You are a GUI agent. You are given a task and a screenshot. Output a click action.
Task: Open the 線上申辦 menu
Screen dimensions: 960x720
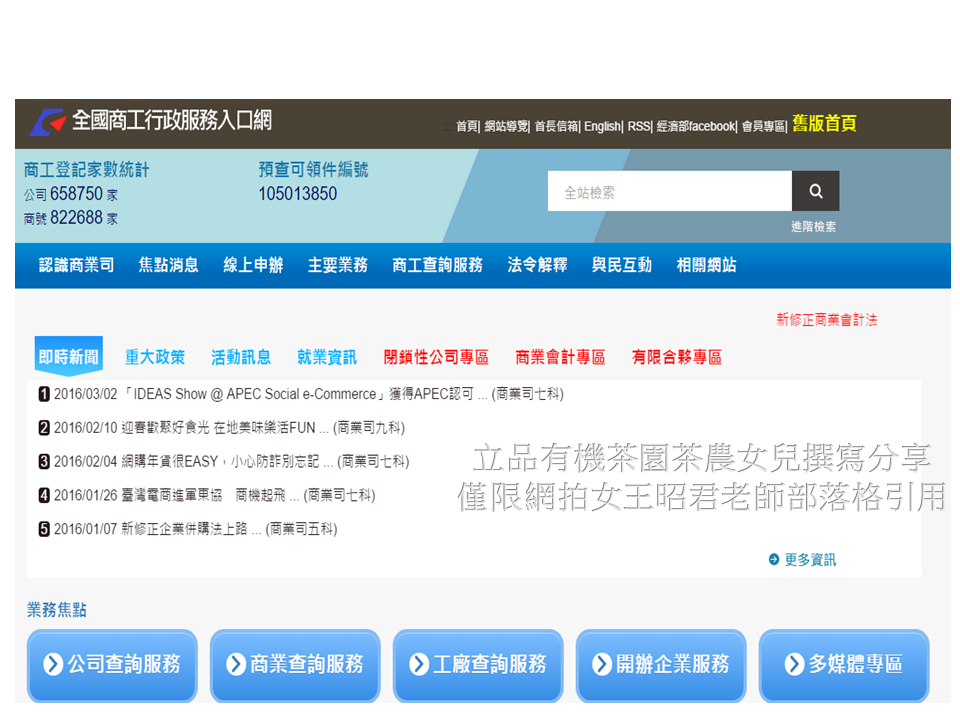pyautogui.click(x=253, y=265)
